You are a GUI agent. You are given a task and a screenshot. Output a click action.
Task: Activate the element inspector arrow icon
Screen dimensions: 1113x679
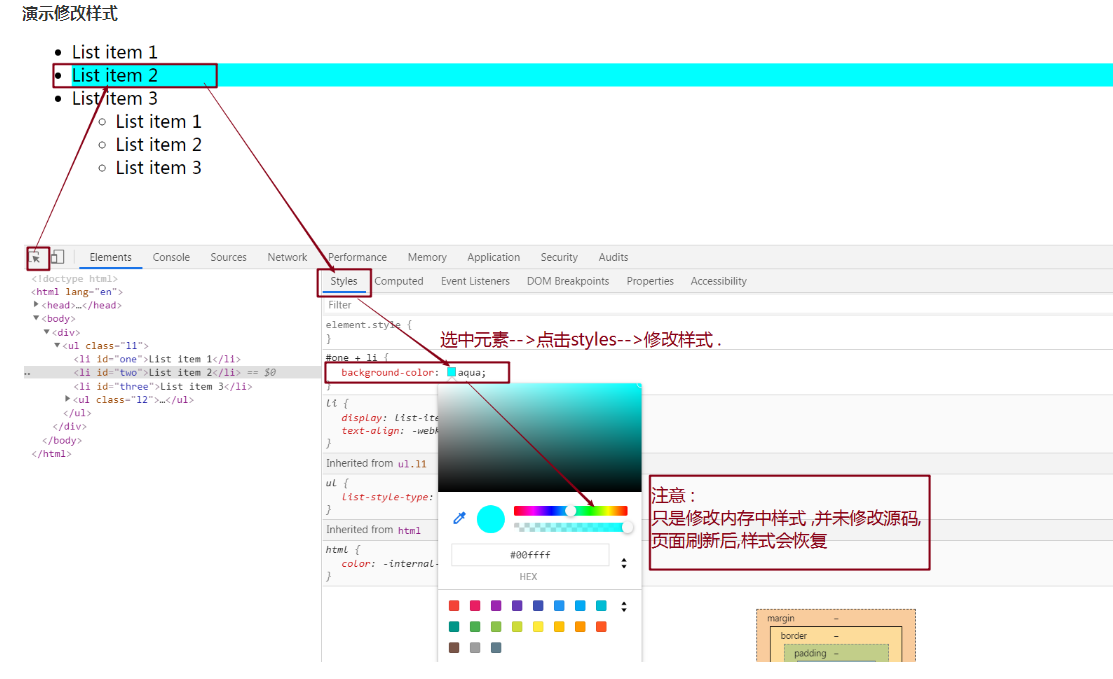point(35,258)
